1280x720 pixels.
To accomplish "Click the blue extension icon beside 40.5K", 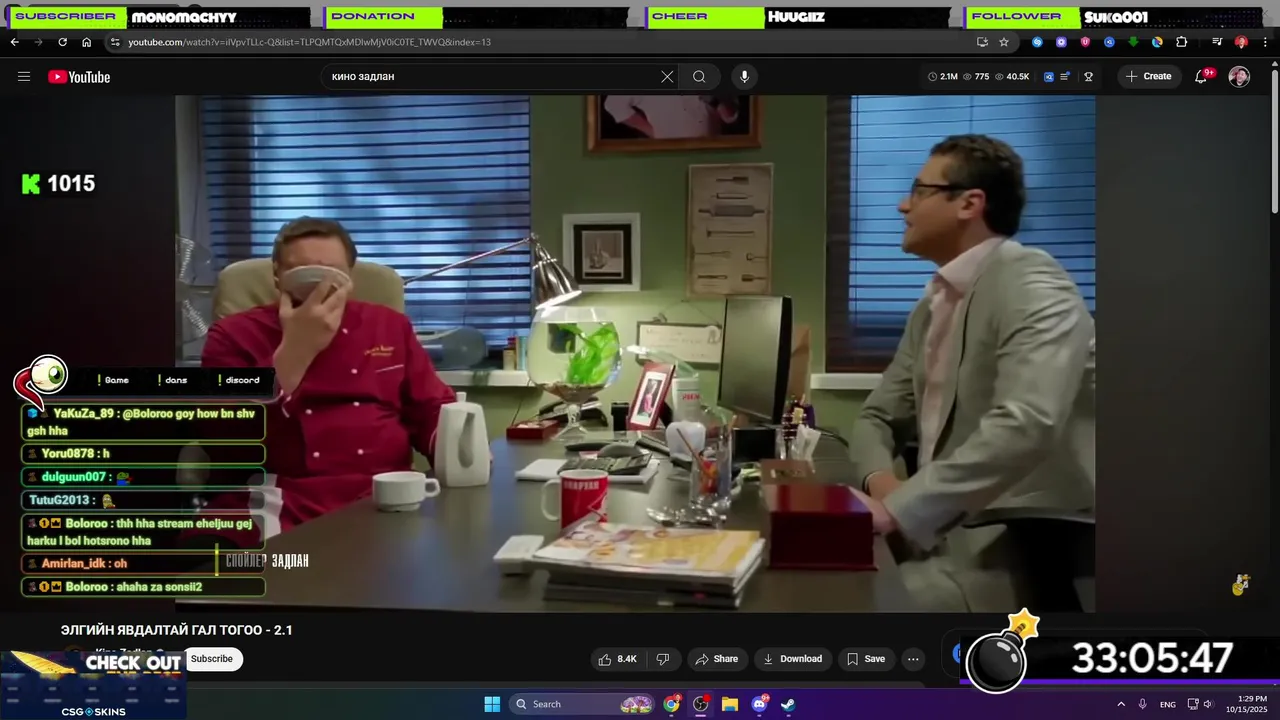I will pos(1049,77).
